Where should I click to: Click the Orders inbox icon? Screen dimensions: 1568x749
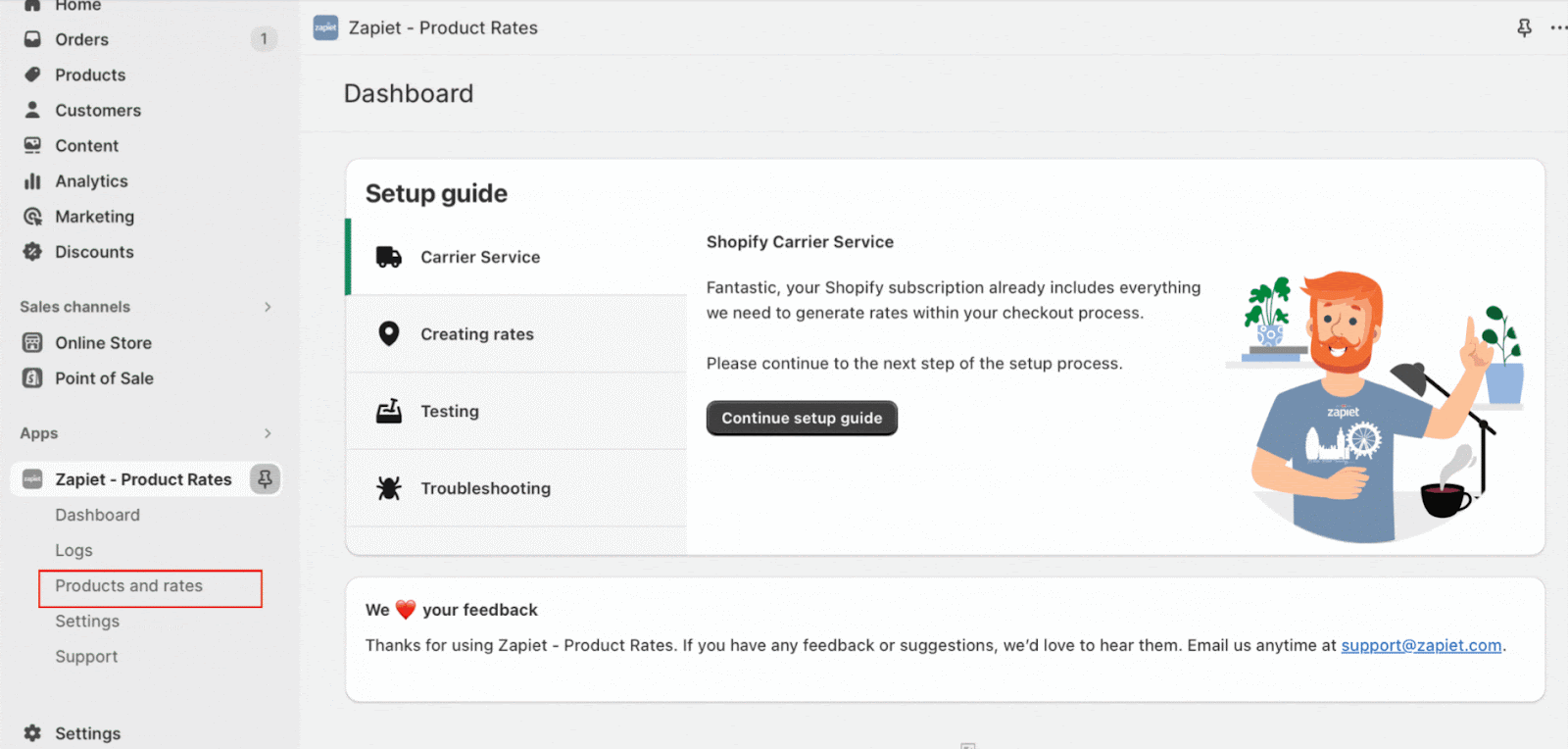click(x=32, y=39)
